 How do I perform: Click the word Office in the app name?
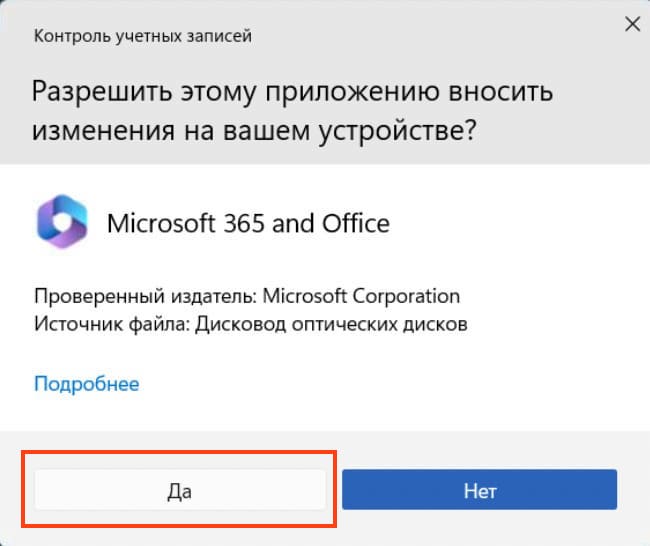(357, 221)
